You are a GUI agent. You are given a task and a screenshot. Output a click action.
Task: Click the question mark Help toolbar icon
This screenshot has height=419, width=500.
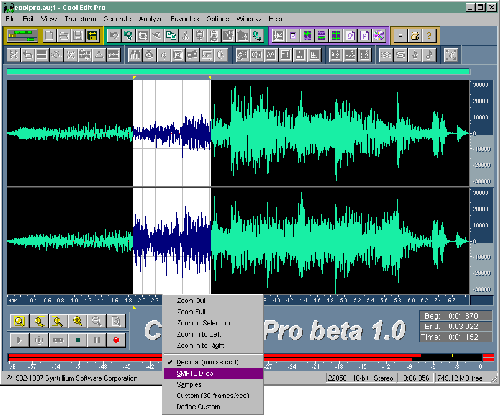(429, 35)
